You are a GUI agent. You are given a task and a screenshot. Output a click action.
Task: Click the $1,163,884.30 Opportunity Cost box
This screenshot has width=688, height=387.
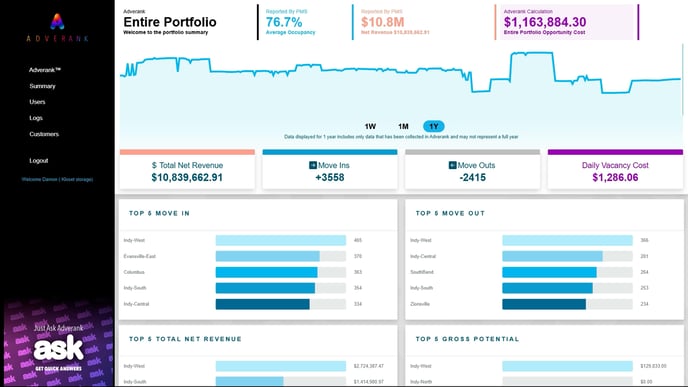coord(567,22)
